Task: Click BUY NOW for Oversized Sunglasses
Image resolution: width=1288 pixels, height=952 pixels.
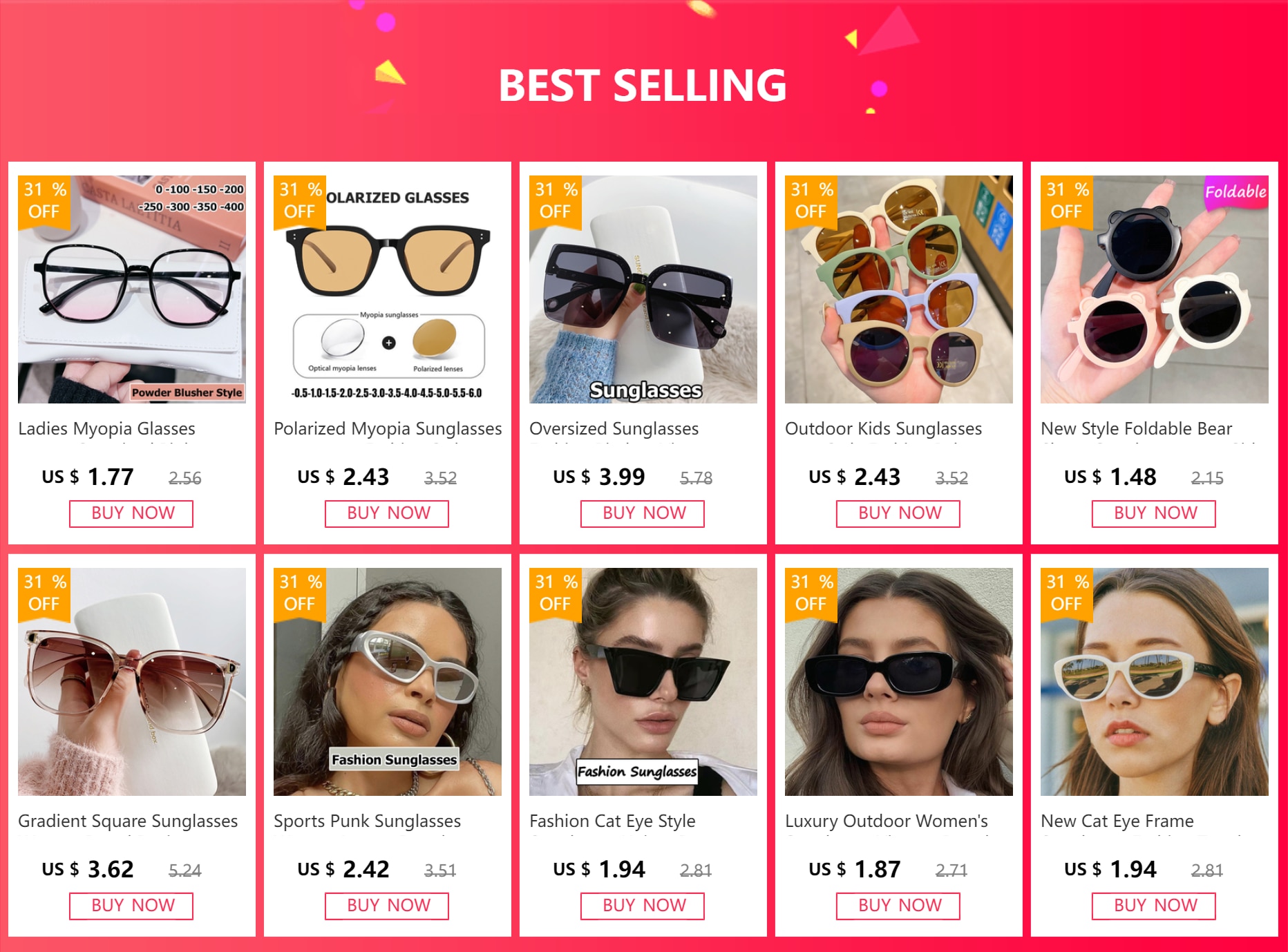Action: [643, 513]
